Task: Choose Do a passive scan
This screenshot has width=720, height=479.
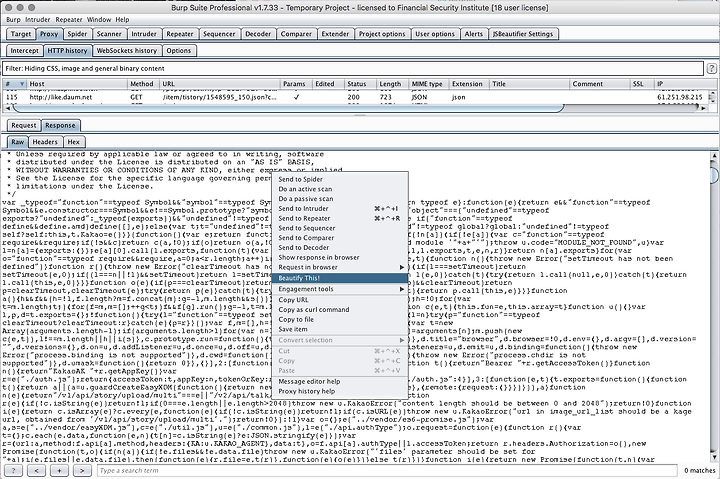Action: 340,198
